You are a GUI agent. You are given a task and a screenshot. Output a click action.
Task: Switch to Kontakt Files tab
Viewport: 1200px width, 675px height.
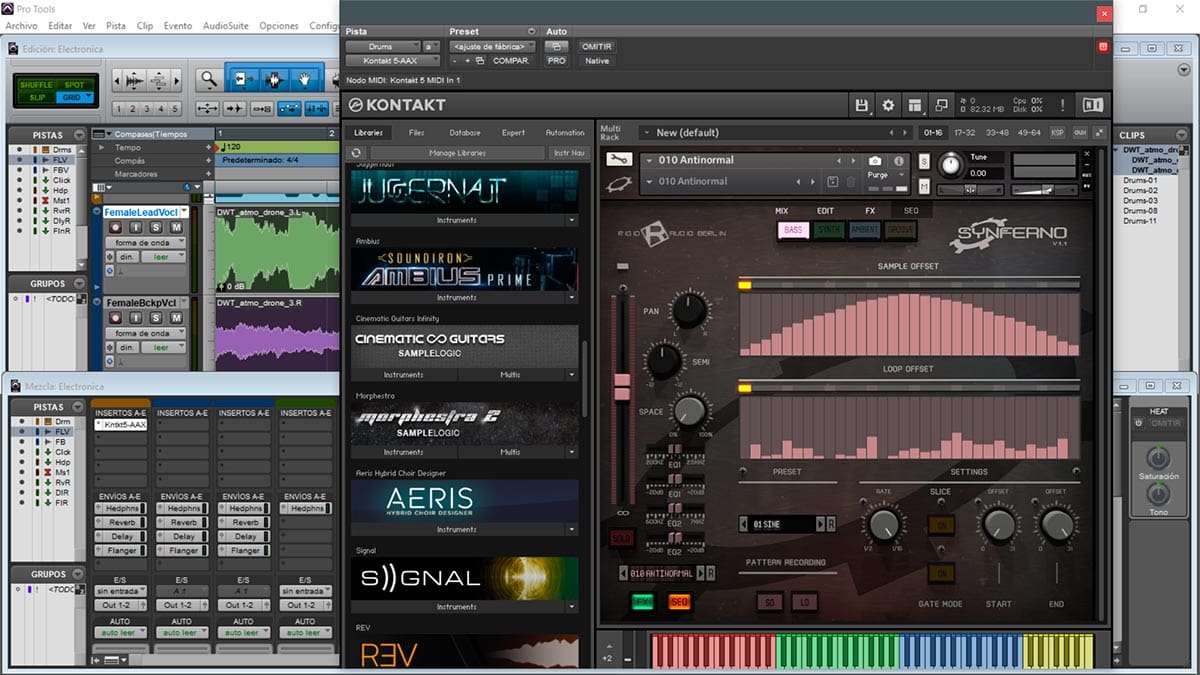pyautogui.click(x=417, y=132)
